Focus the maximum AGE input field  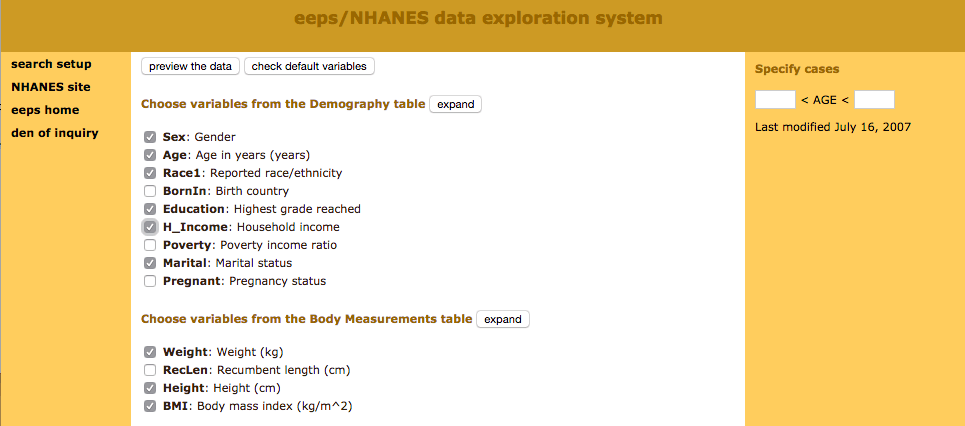pyautogui.click(x=874, y=99)
